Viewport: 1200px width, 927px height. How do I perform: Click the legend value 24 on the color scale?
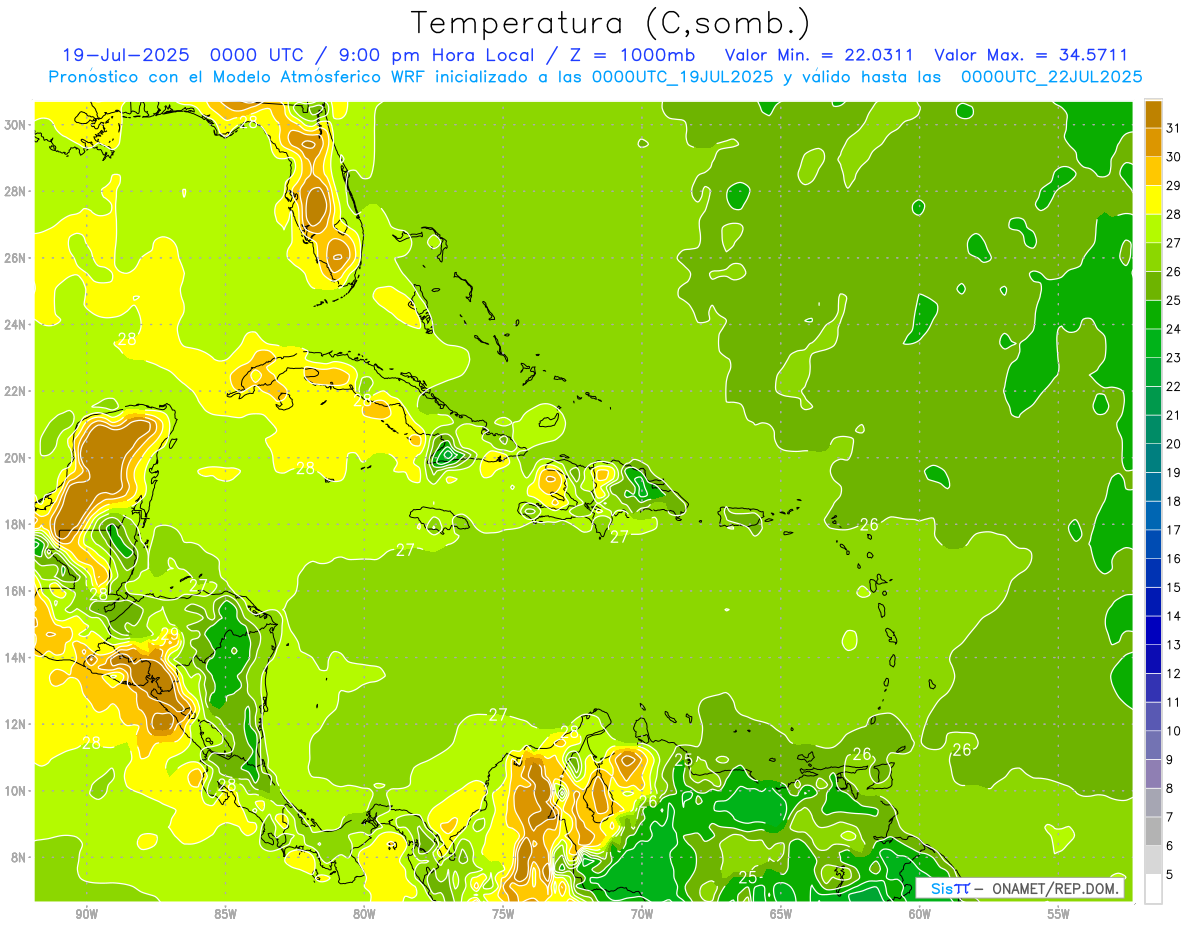[1174, 329]
